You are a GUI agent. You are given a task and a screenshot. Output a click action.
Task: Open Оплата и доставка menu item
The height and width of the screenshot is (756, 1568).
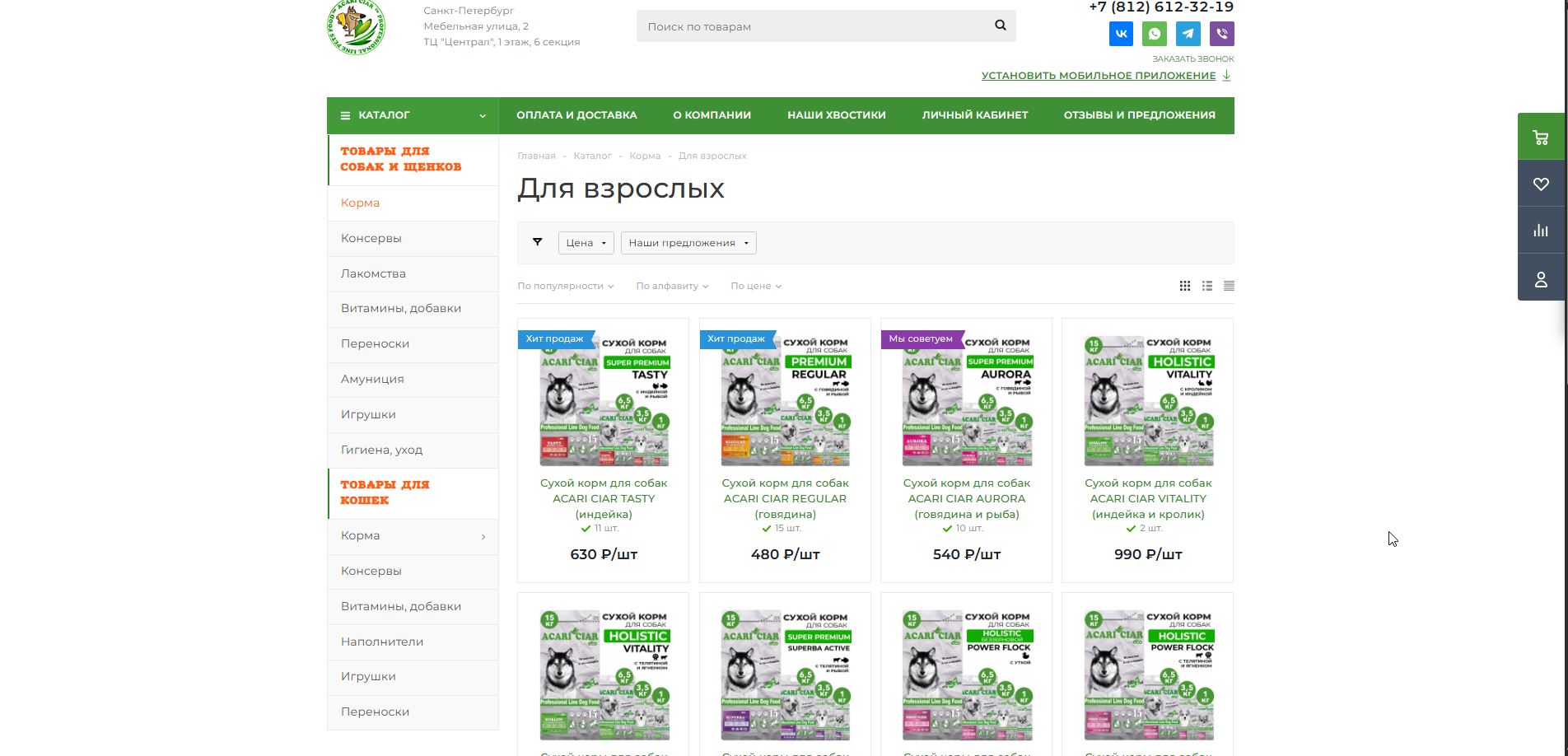pos(576,115)
